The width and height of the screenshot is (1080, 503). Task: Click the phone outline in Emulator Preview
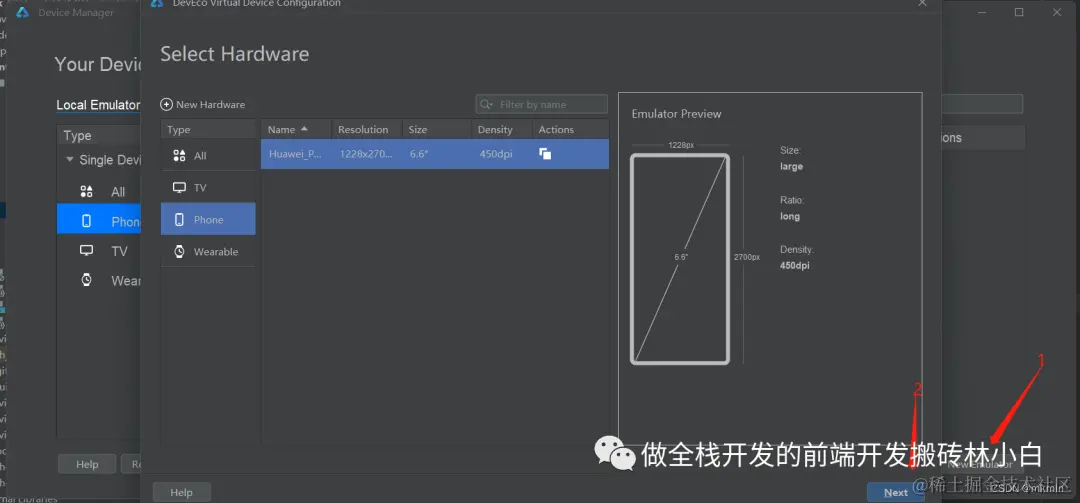[680, 258]
